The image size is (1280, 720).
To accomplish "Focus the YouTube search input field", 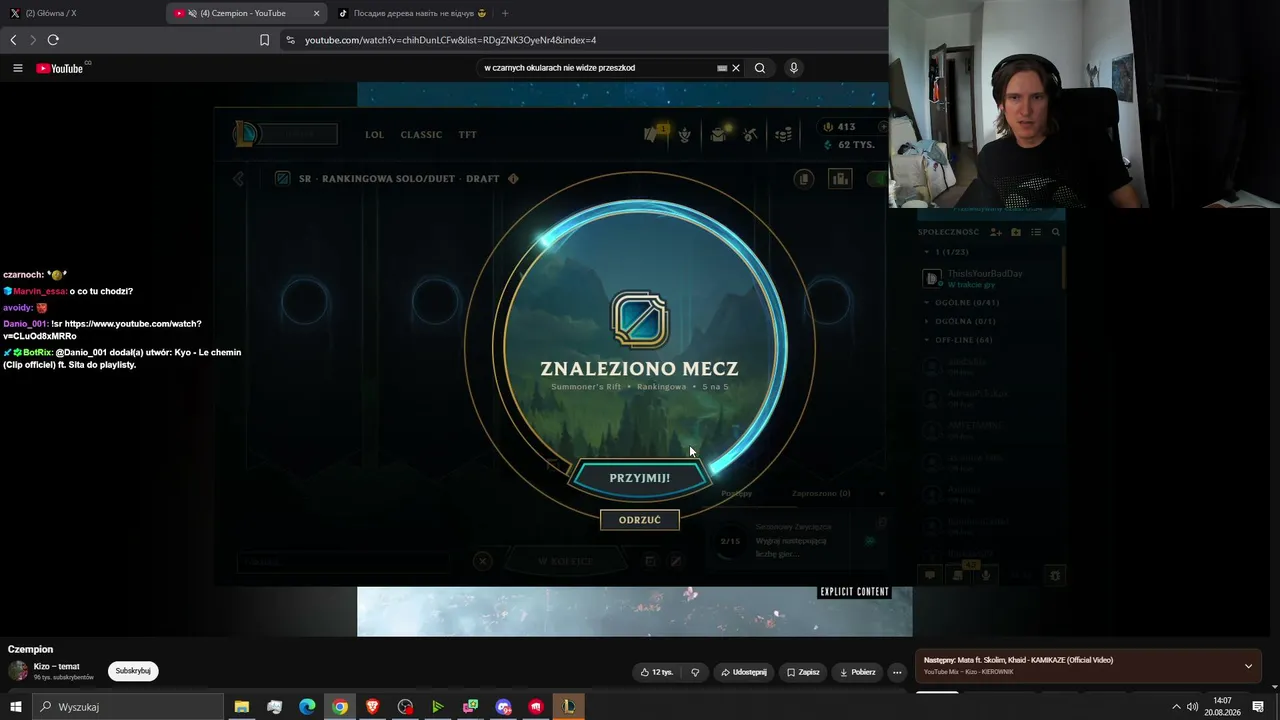I will [x=597, y=68].
